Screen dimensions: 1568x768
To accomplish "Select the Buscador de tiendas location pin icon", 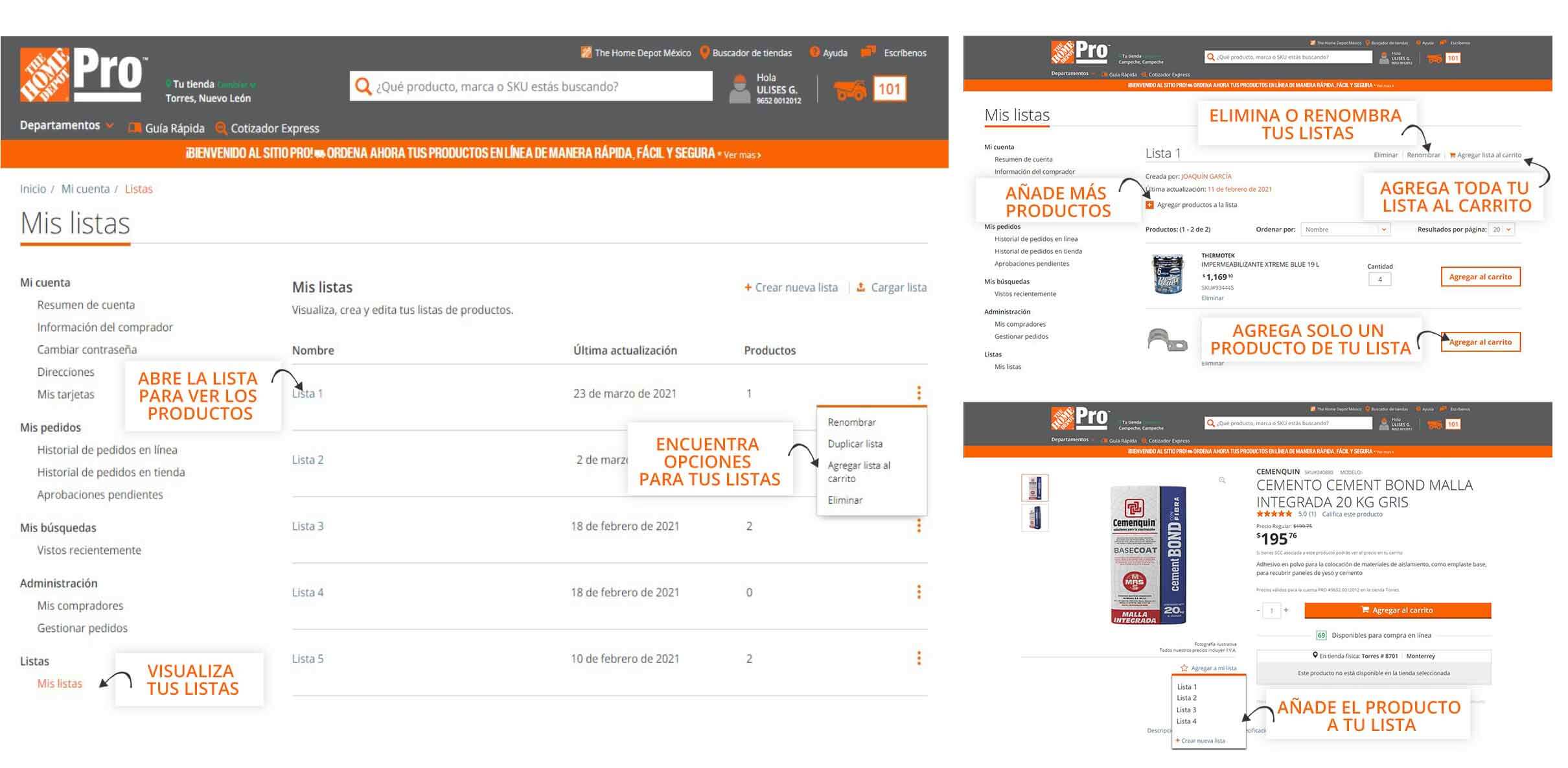I will [x=704, y=52].
